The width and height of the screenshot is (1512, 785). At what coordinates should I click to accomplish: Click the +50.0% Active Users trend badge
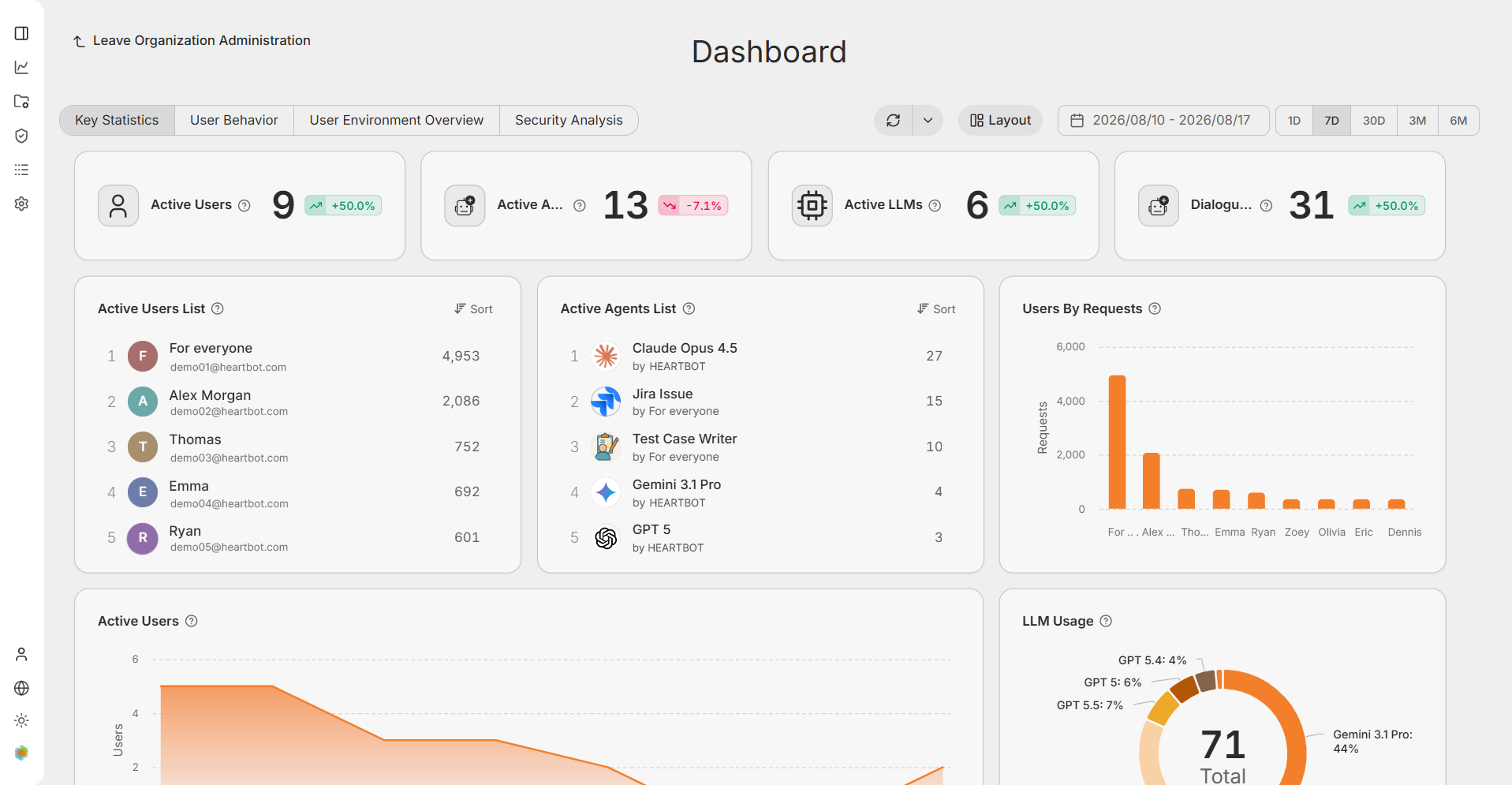344,206
